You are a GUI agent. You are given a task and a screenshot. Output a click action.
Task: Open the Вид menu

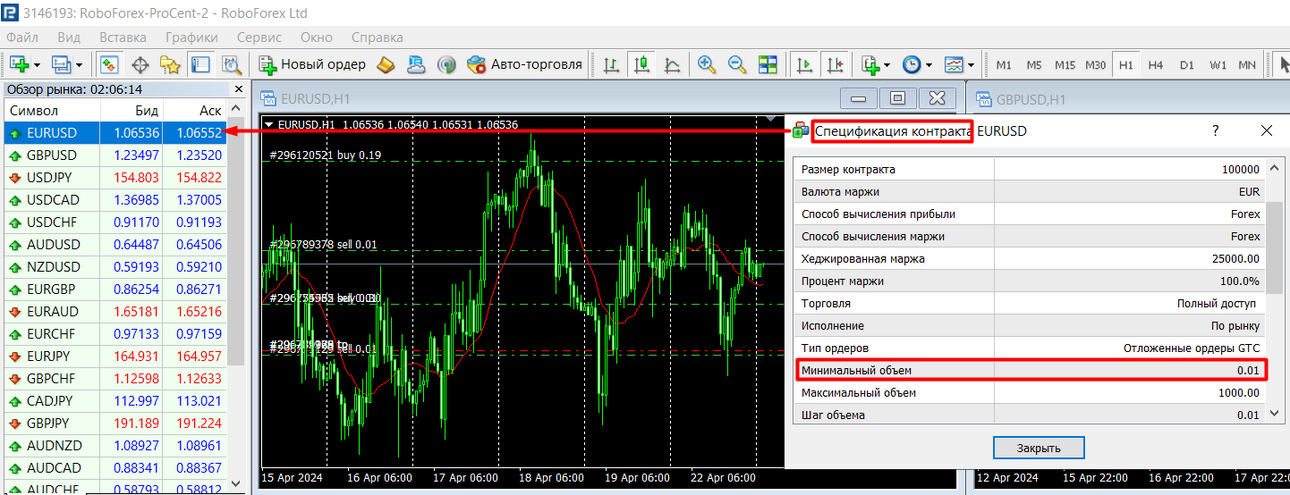69,37
